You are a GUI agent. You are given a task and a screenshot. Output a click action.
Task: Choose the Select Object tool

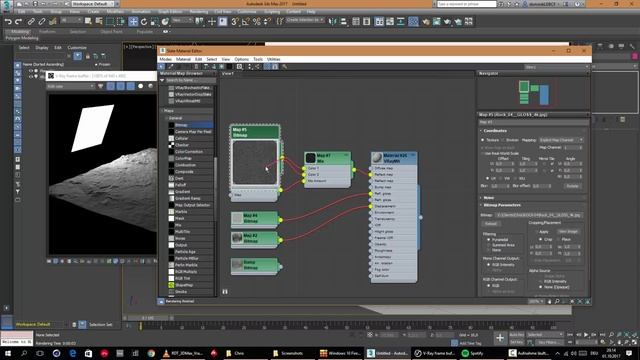[x=88, y=21]
